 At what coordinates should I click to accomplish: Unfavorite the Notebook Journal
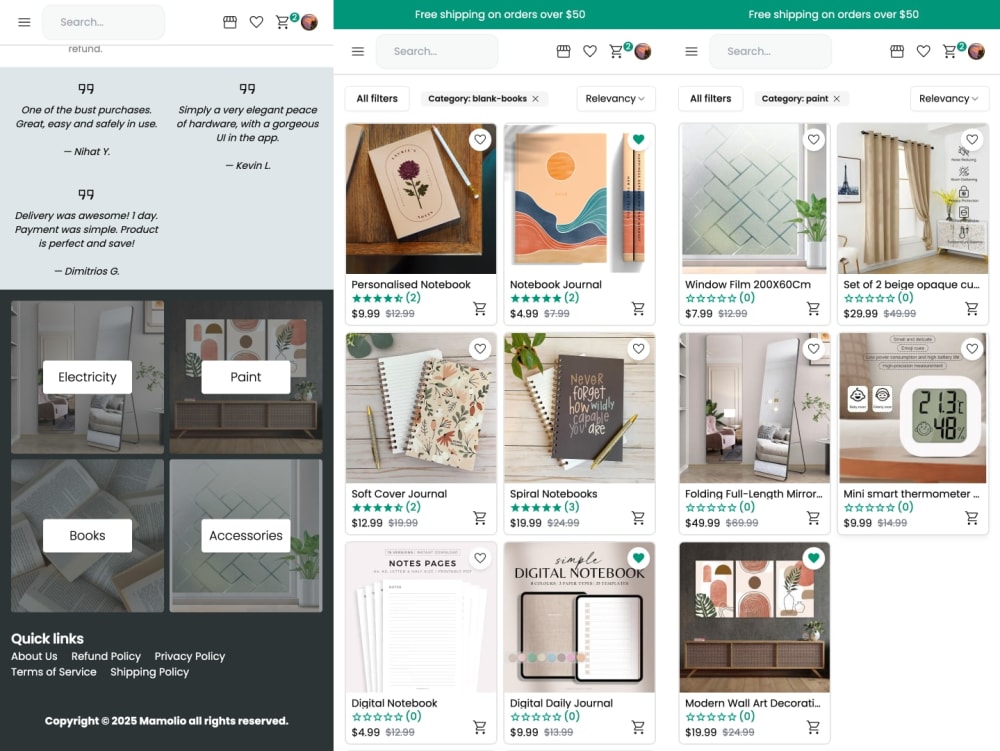[x=638, y=140]
